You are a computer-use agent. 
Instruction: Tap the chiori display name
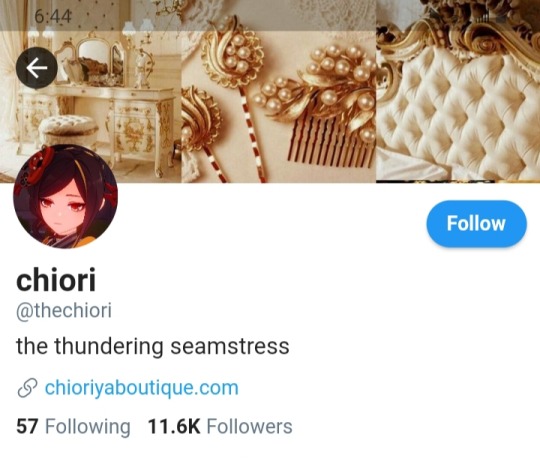click(x=56, y=280)
